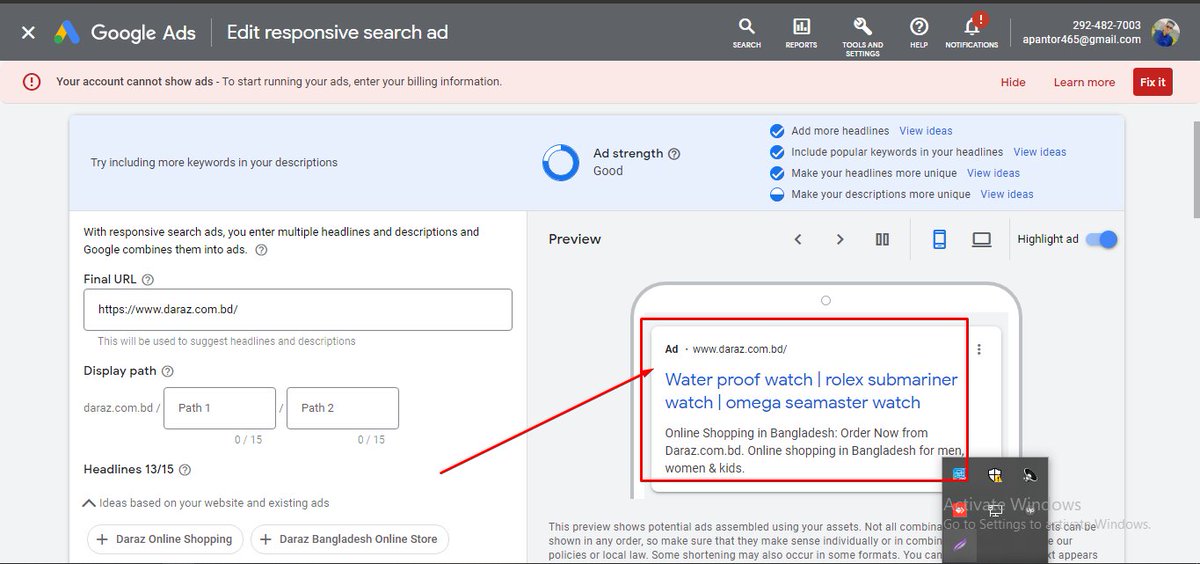This screenshot has height=564, width=1200.
Task: Click the red Fix it button
Action: [x=1153, y=82]
